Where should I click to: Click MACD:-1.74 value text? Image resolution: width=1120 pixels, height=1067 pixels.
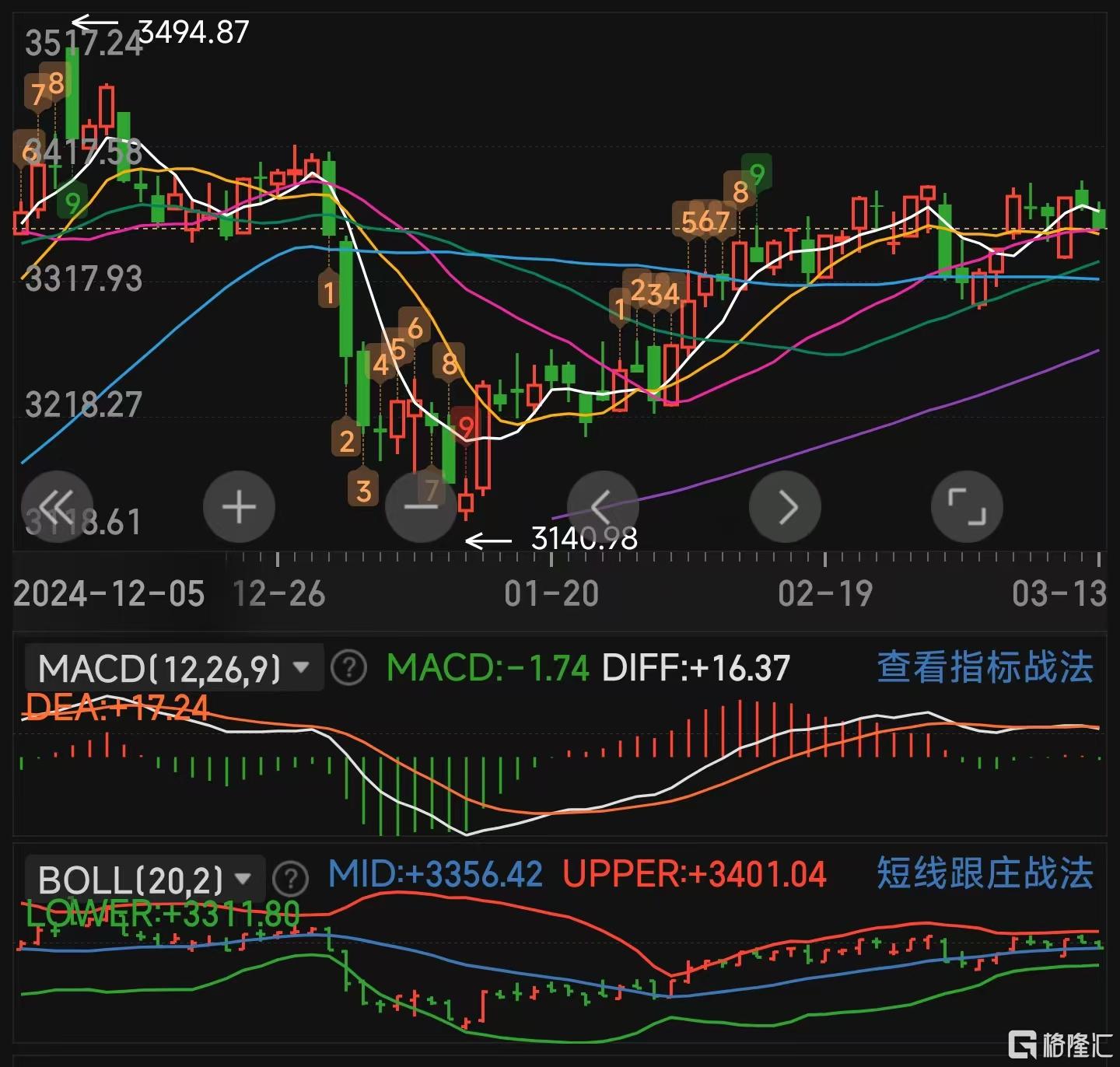point(488,668)
